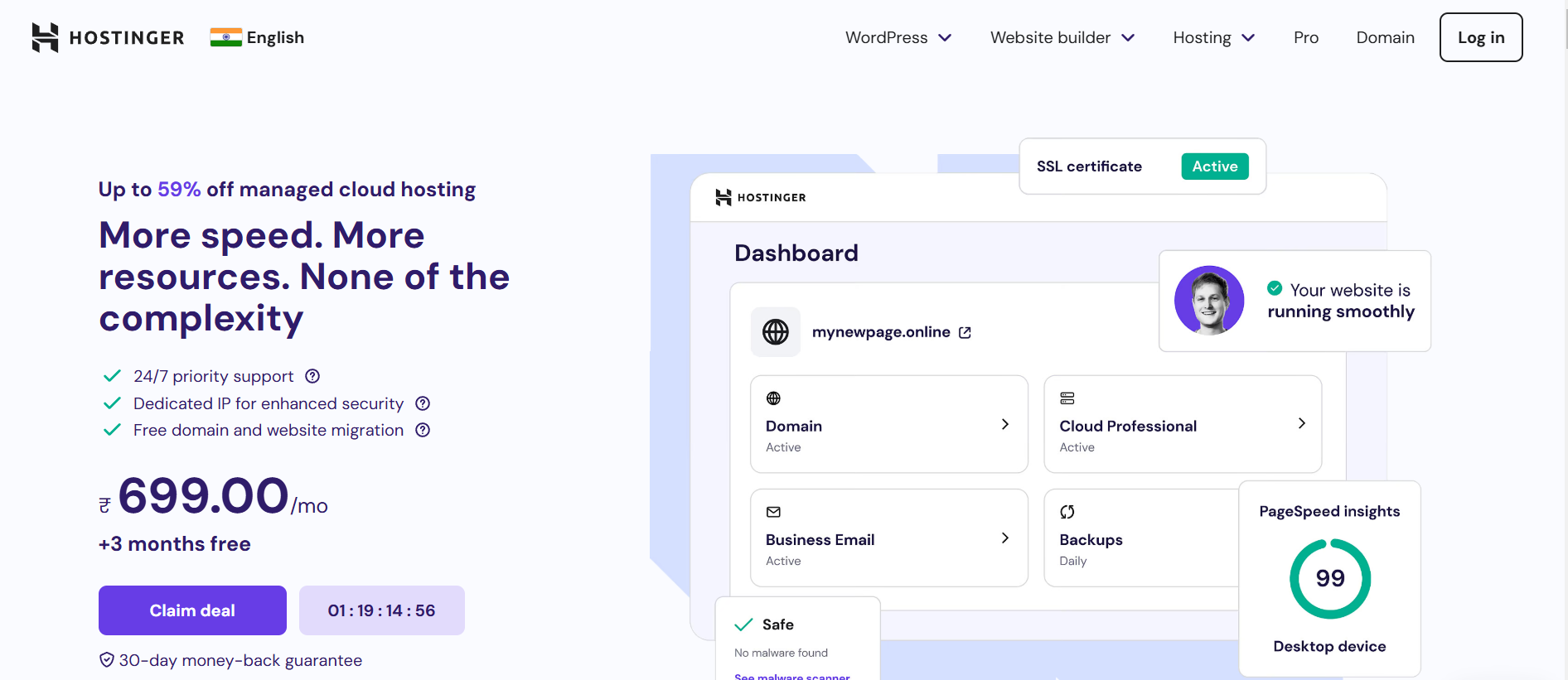Click server icon in Cloud Professional card

click(1067, 398)
